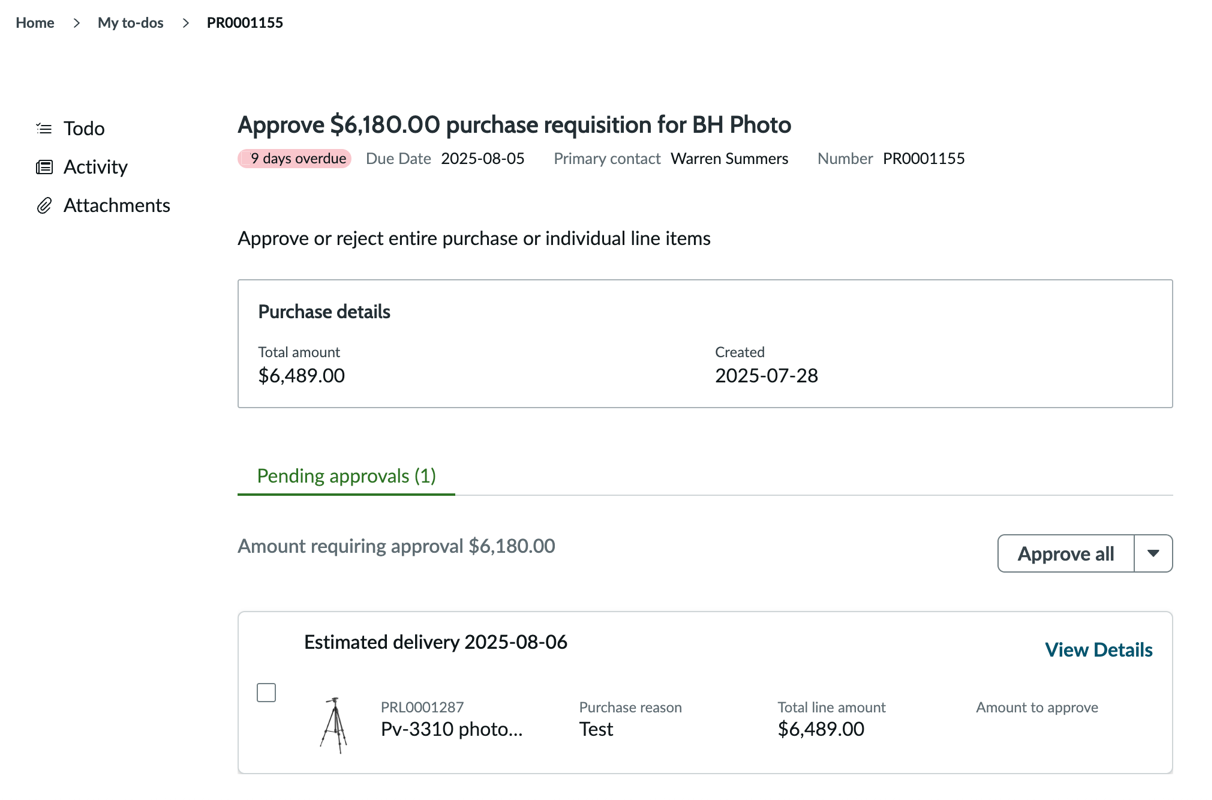Click Amount requiring approval $6,180.00 text
This screenshot has height=800, width=1212.
pyautogui.click(x=396, y=546)
